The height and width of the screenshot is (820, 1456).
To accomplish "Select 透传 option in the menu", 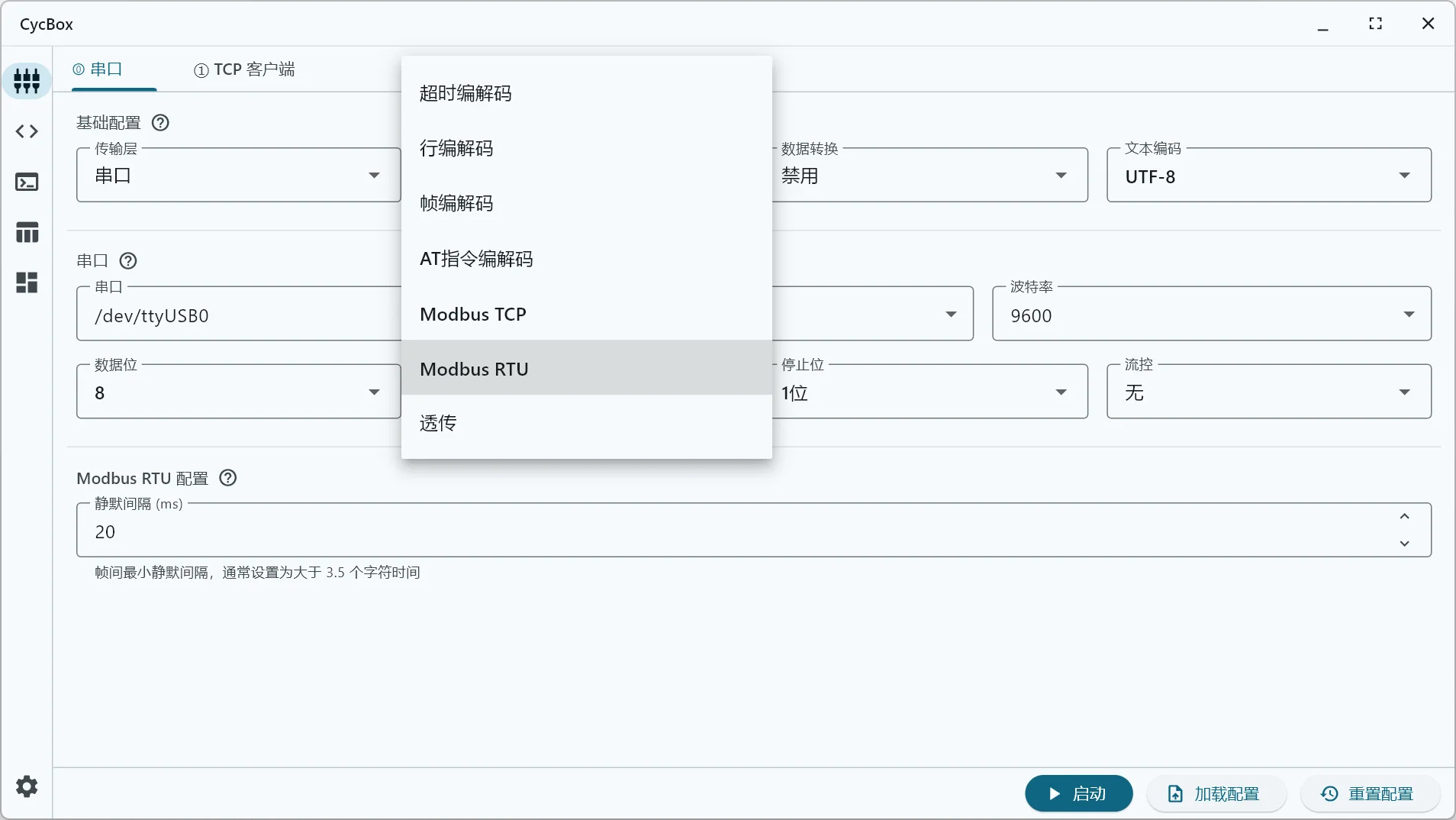I will point(586,423).
